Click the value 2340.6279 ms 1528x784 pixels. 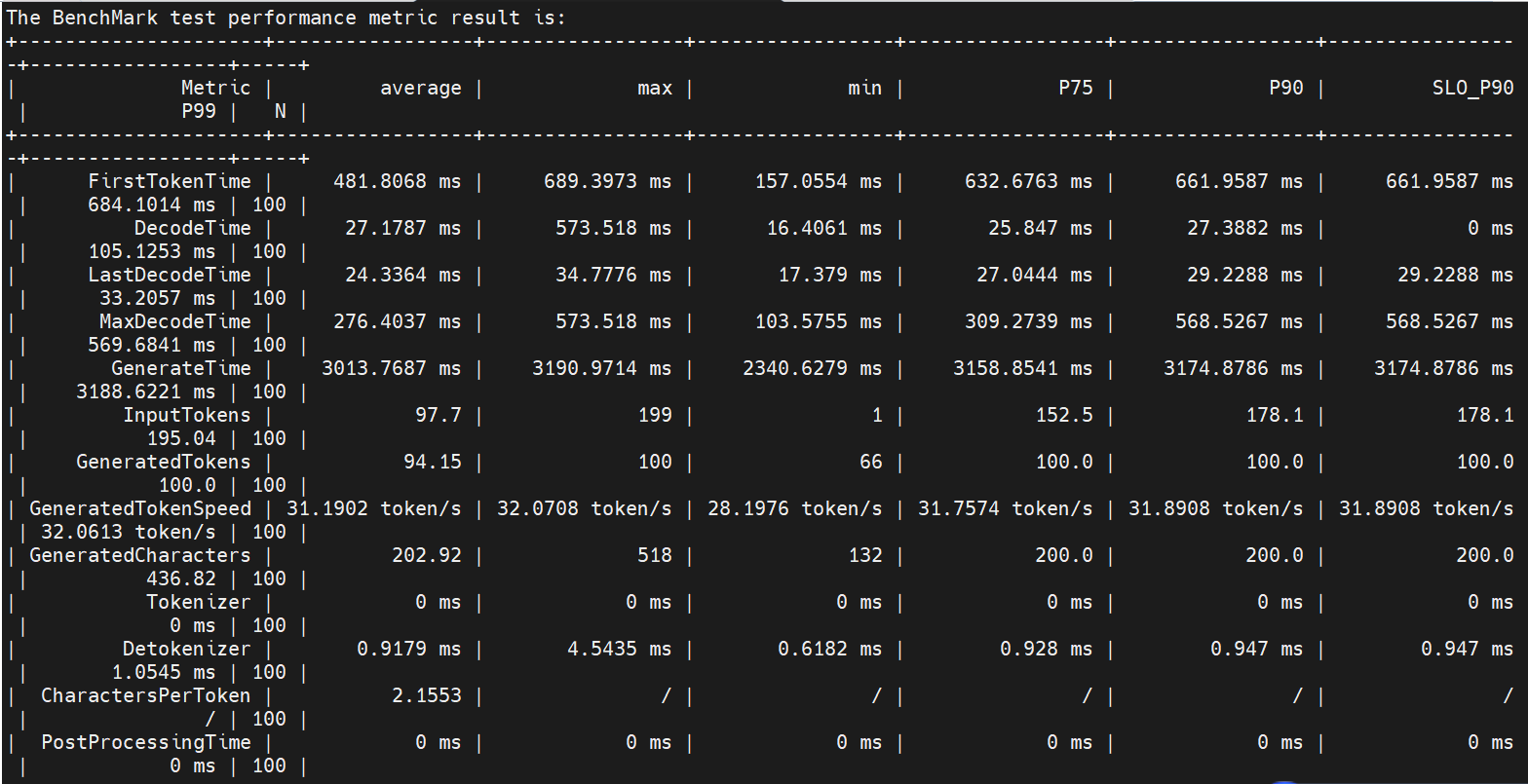[813, 368]
